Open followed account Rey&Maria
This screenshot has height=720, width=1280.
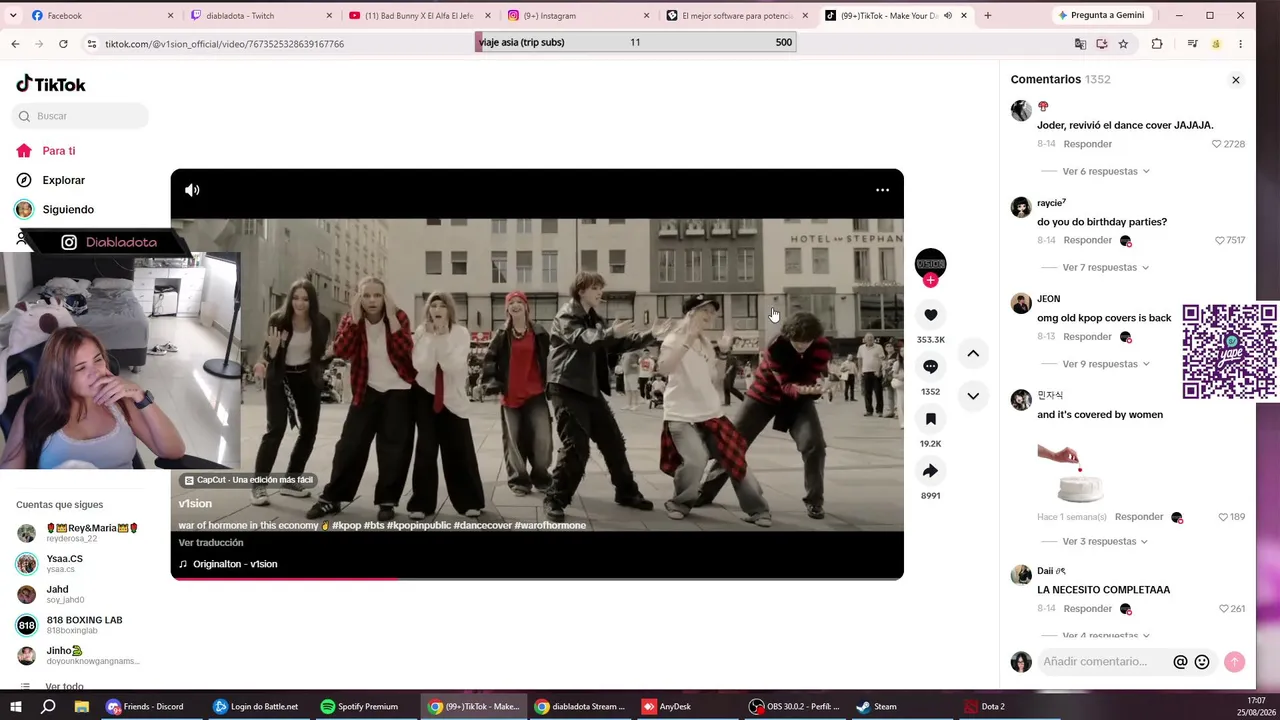pos(78,532)
